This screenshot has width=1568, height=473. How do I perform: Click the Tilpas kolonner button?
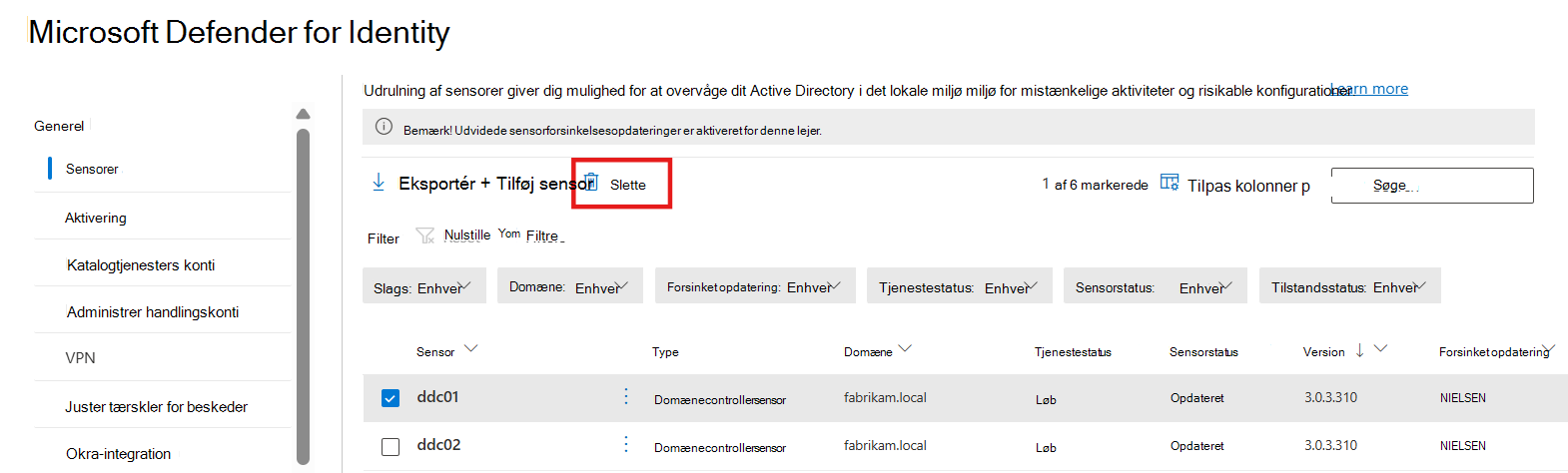(x=1248, y=186)
